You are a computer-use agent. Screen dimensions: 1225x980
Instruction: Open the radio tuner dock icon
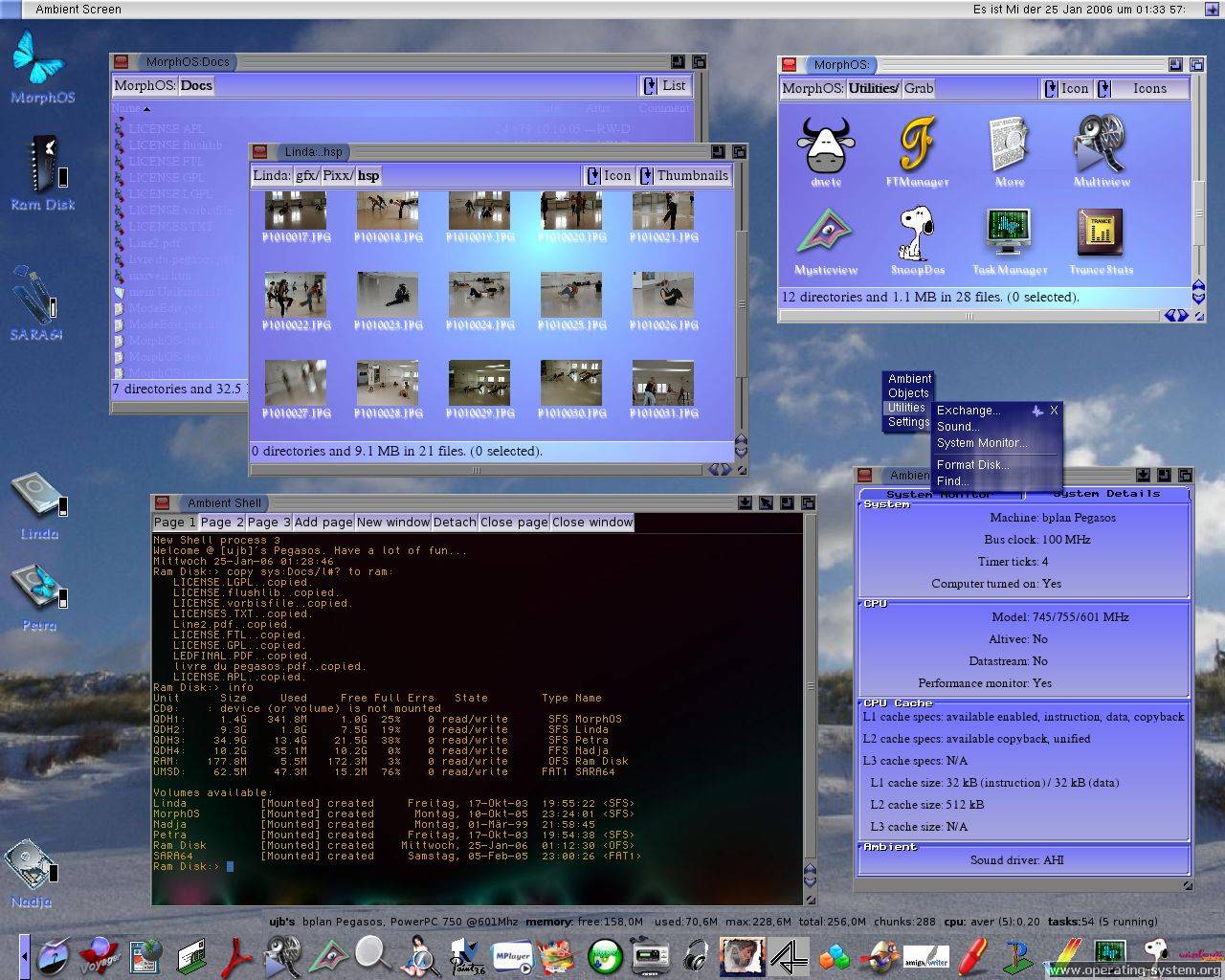pos(650,955)
